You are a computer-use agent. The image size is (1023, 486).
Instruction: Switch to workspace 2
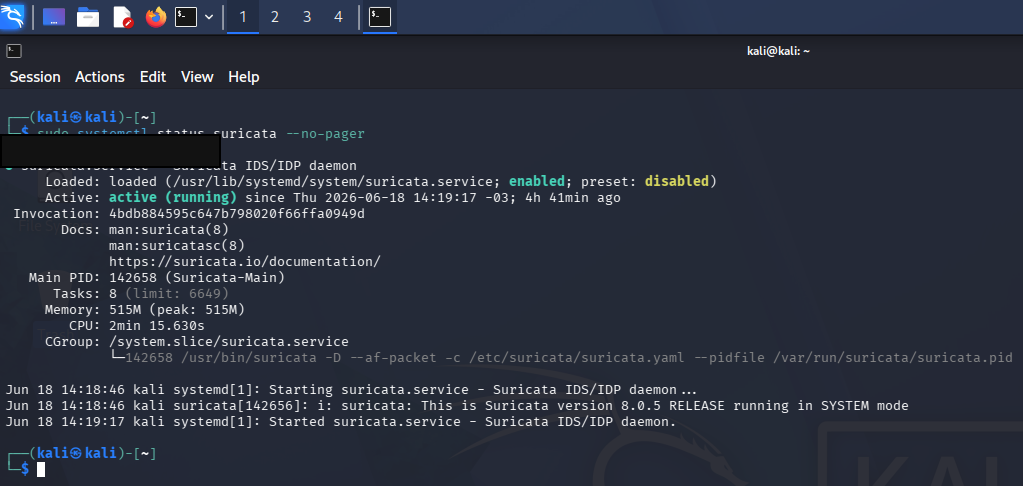click(x=275, y=17)
